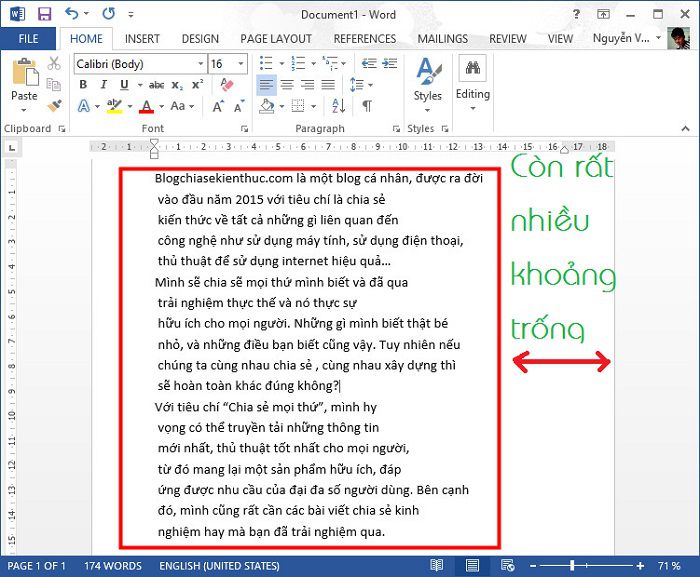Screen dimensions: 700x577
Task: Enable Align Left
Action: (x=266, y=84)
